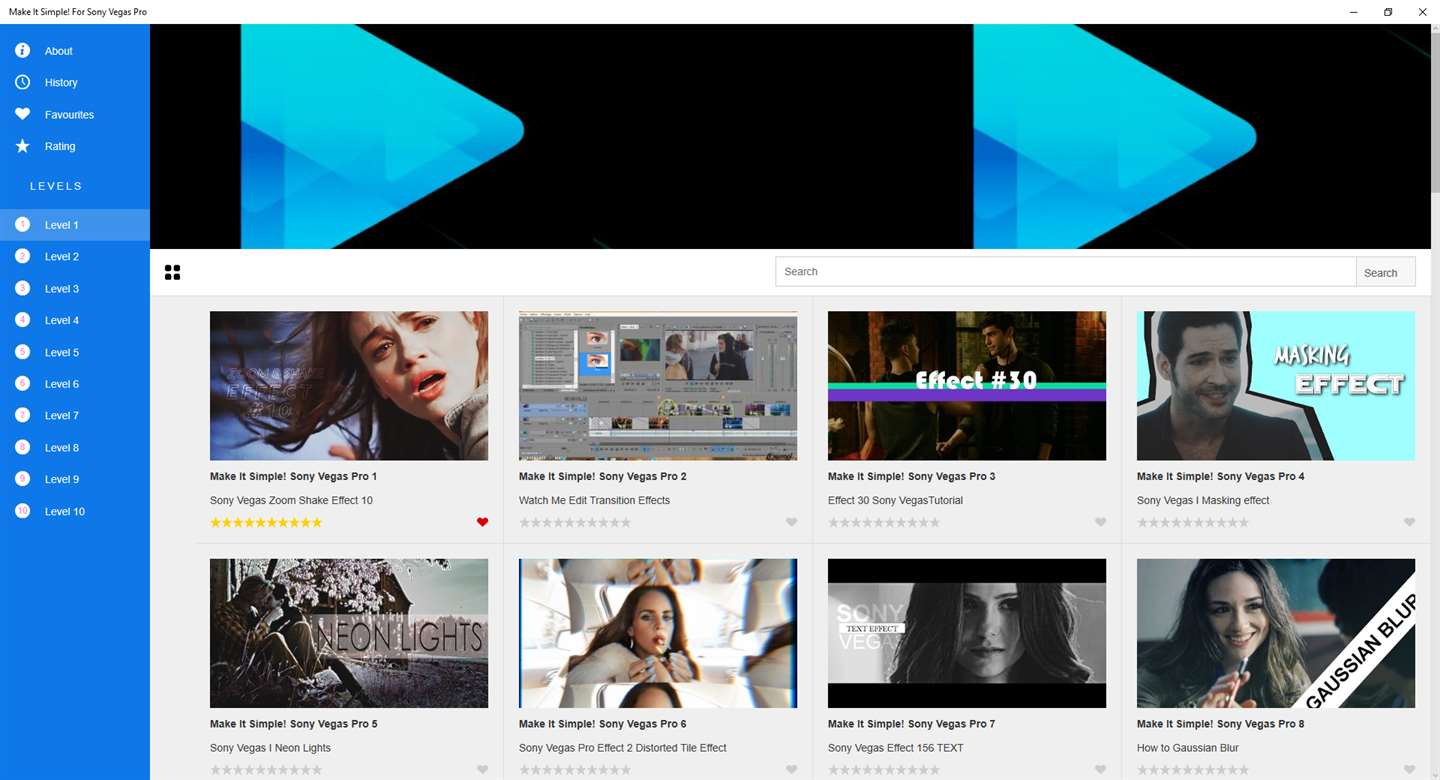Open the Favourites page
Image resolution: width=1440 pixels, height=780 pixels.
75,114
